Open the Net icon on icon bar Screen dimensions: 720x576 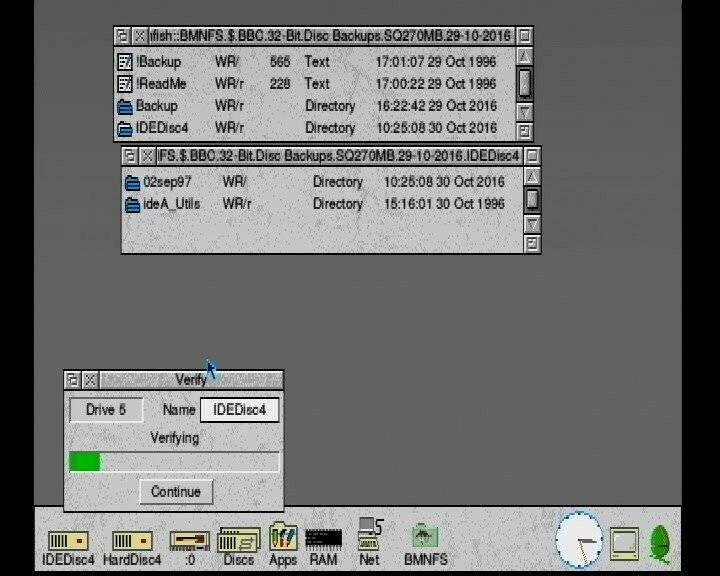click(369, 538)
